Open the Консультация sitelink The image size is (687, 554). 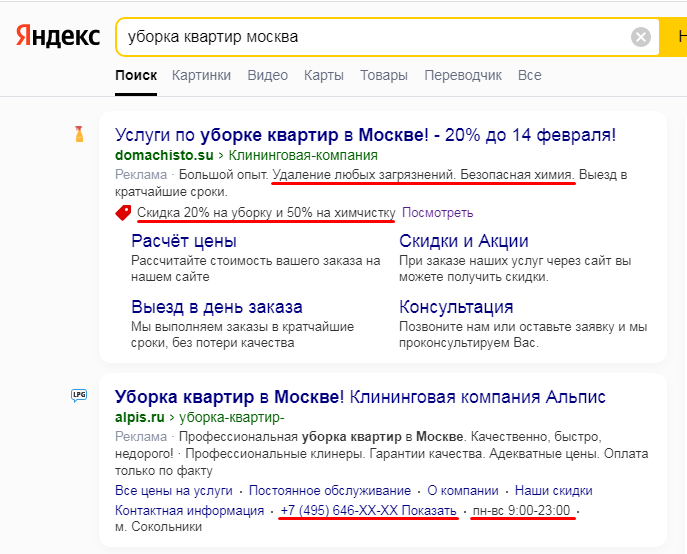click(456, 307)
